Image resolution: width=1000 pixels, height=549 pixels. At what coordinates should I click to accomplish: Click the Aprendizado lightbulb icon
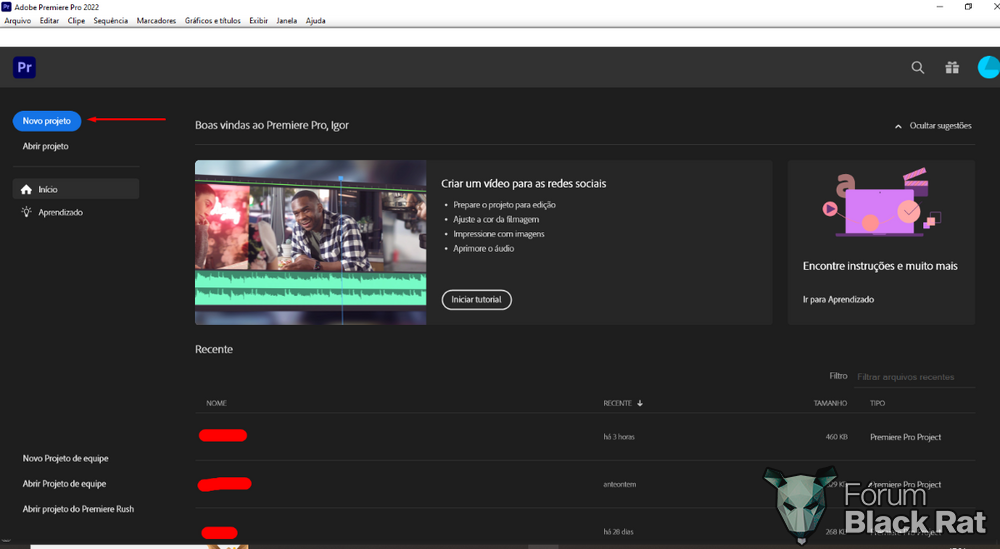point(26,212)
